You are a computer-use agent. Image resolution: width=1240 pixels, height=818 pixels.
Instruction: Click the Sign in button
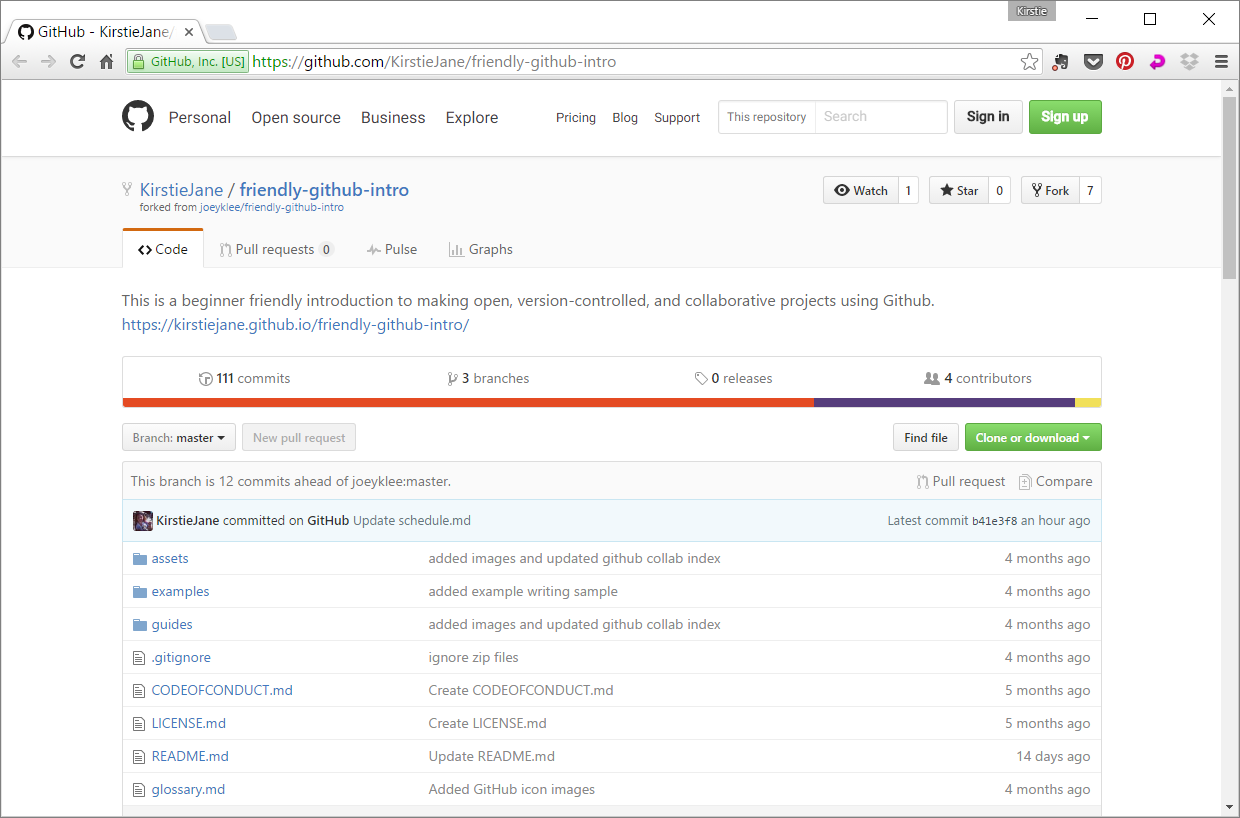point(988,117)
